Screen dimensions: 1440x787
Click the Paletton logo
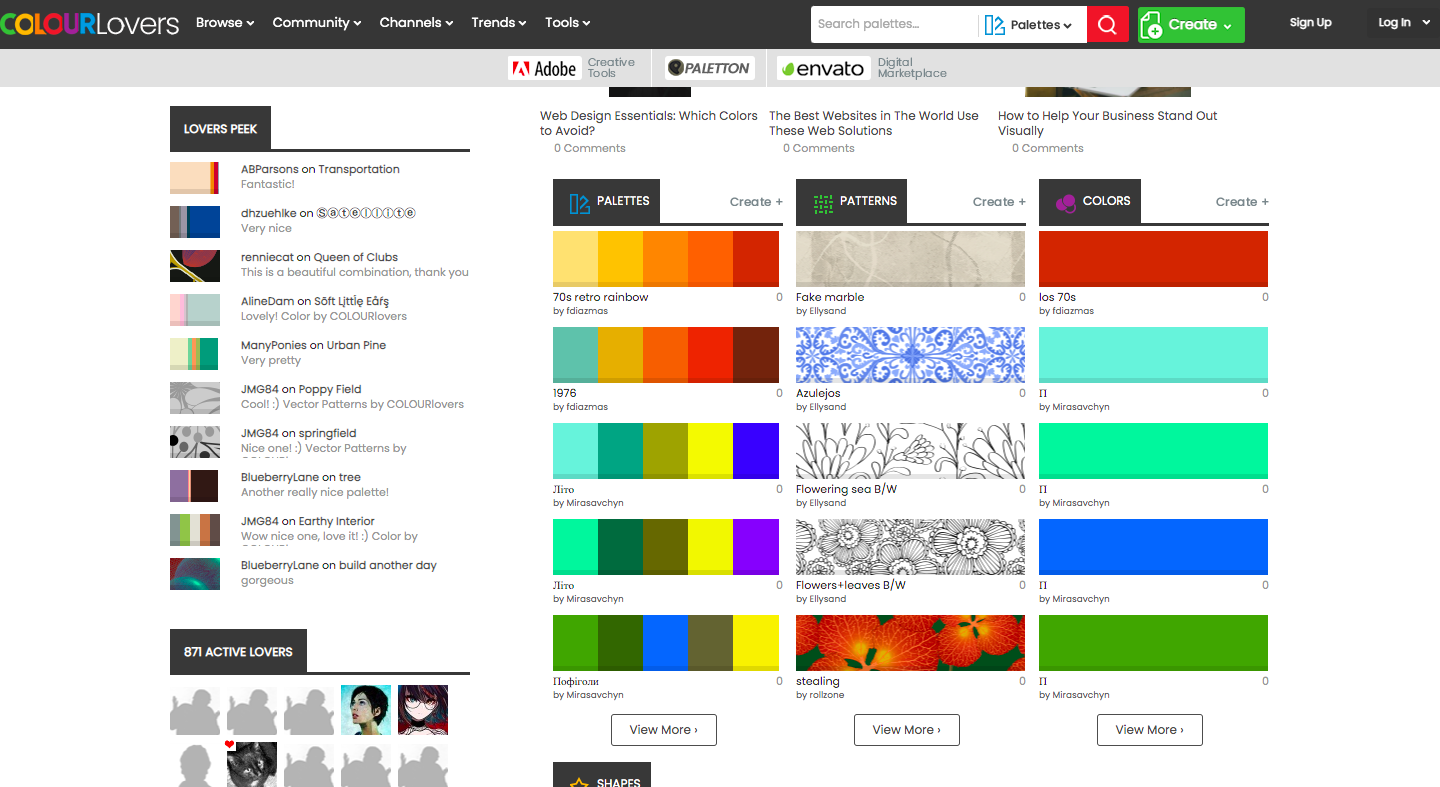[x=709, y=68]
